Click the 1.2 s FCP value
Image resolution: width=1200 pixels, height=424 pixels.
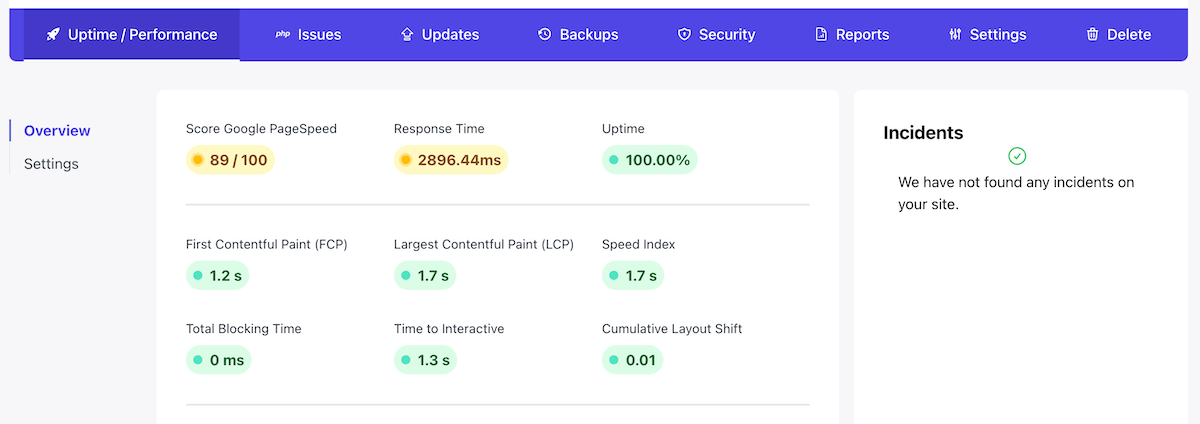217,275
